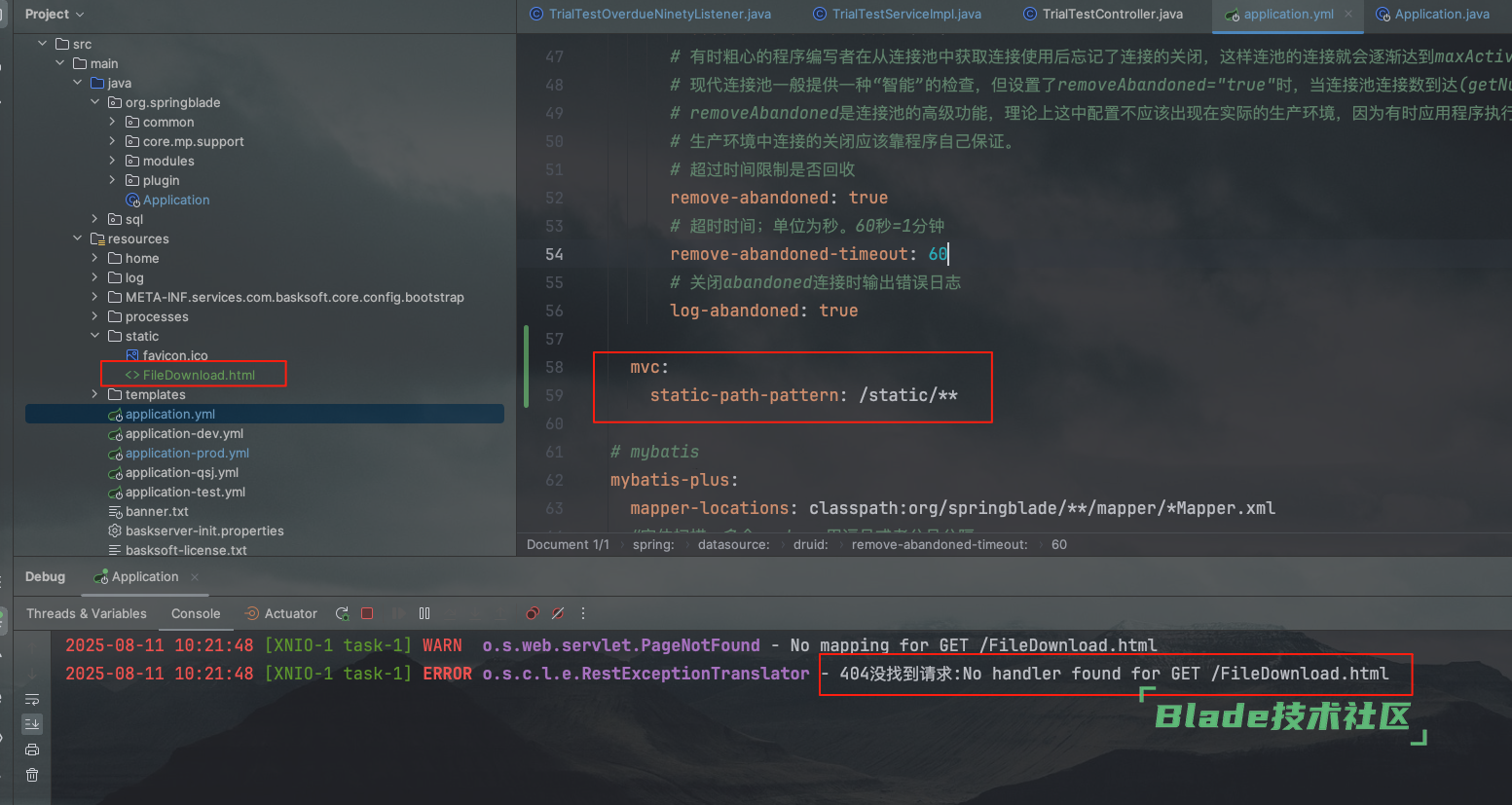Viewport: 1512px width, 805px height.
Task: Click remove-abandoned: true line in editor
Action: tap(779, 198)
